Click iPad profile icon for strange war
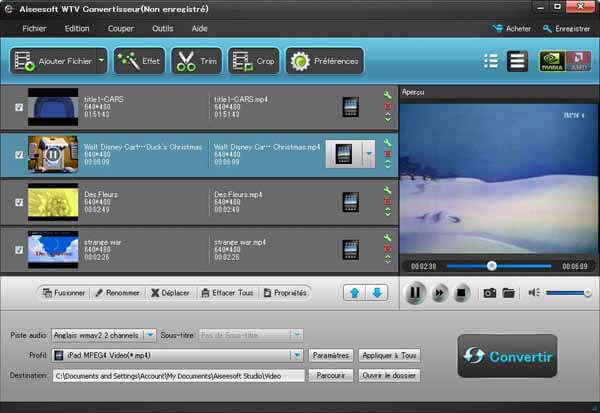The height and width of the screenshot is (413, 600). (x=350, y=249)
